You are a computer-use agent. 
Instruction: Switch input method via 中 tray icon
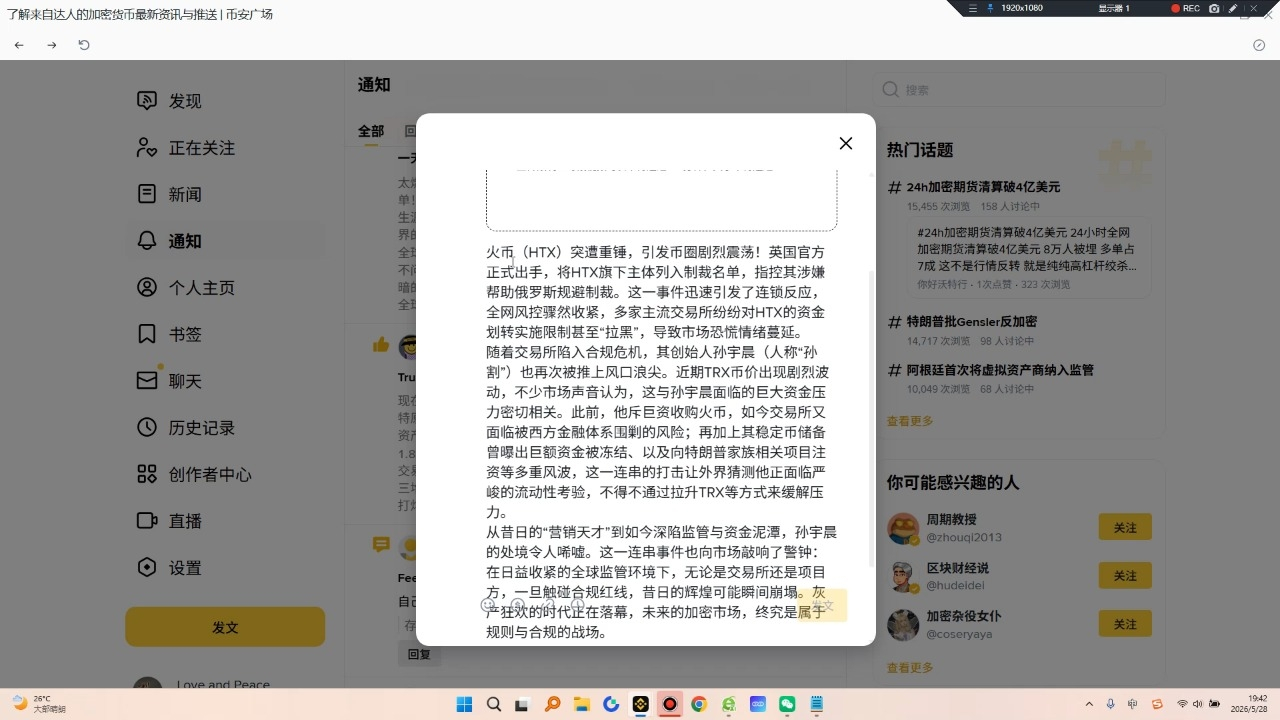click(x=1134, y=704)
